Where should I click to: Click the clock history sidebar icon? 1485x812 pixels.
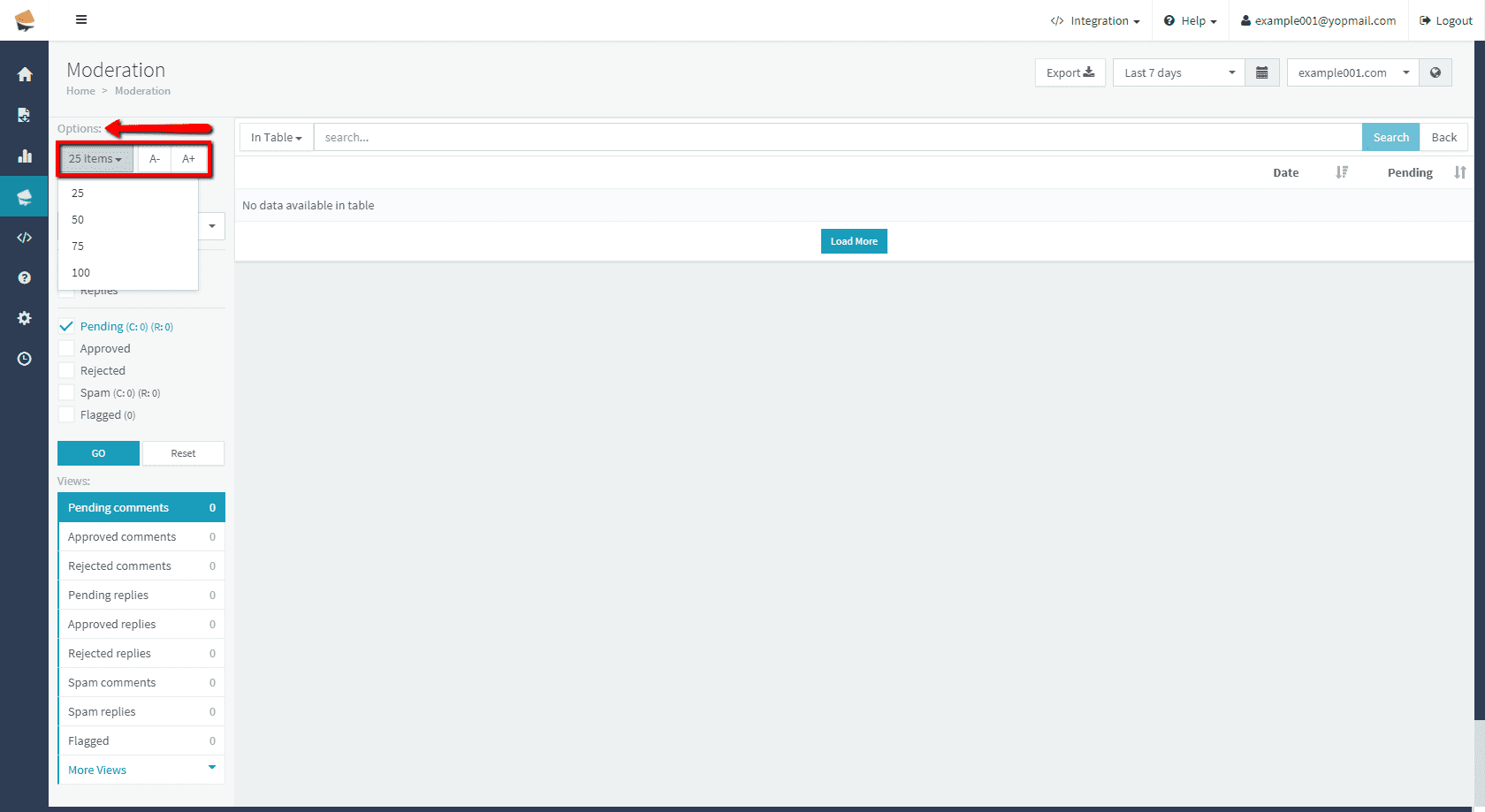(x=25, y=359)
